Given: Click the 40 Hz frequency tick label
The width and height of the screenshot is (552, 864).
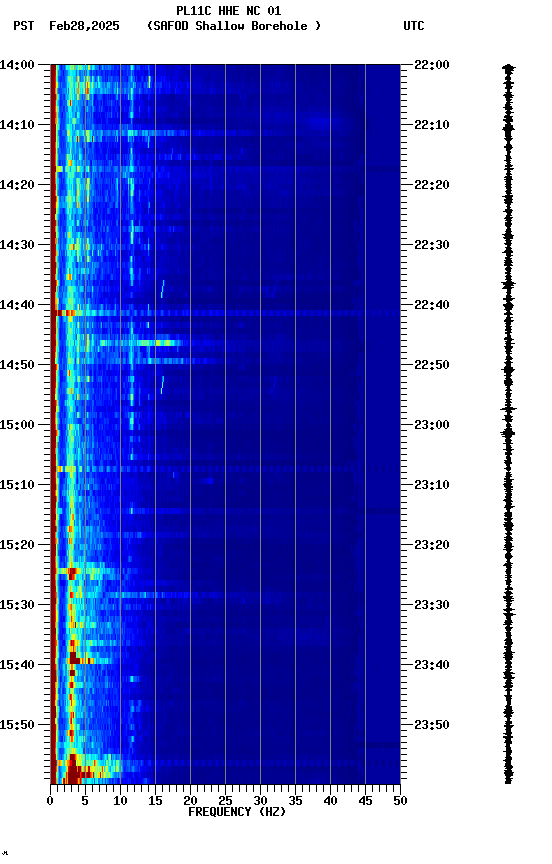Looking at the screenshot, I should [x=330, y=801].
